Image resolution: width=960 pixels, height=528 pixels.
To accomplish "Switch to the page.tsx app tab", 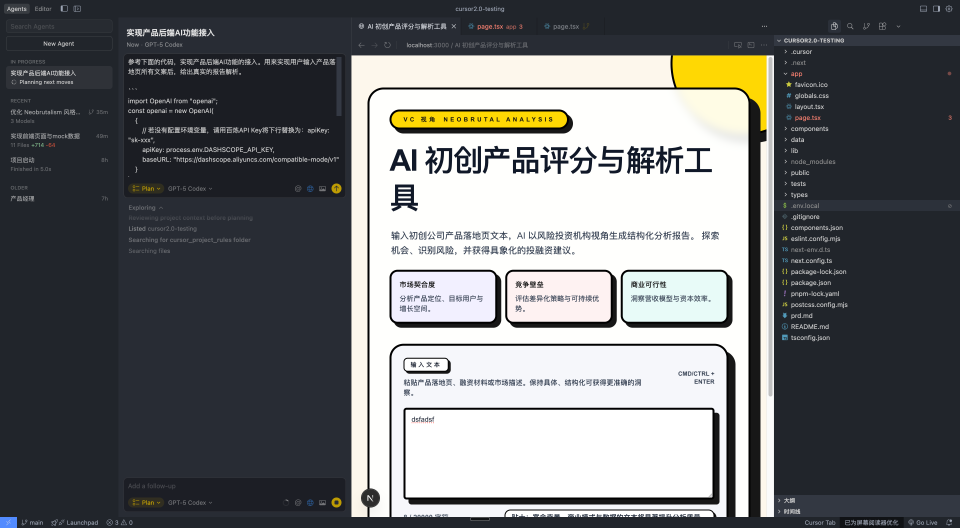I will 499,26.
